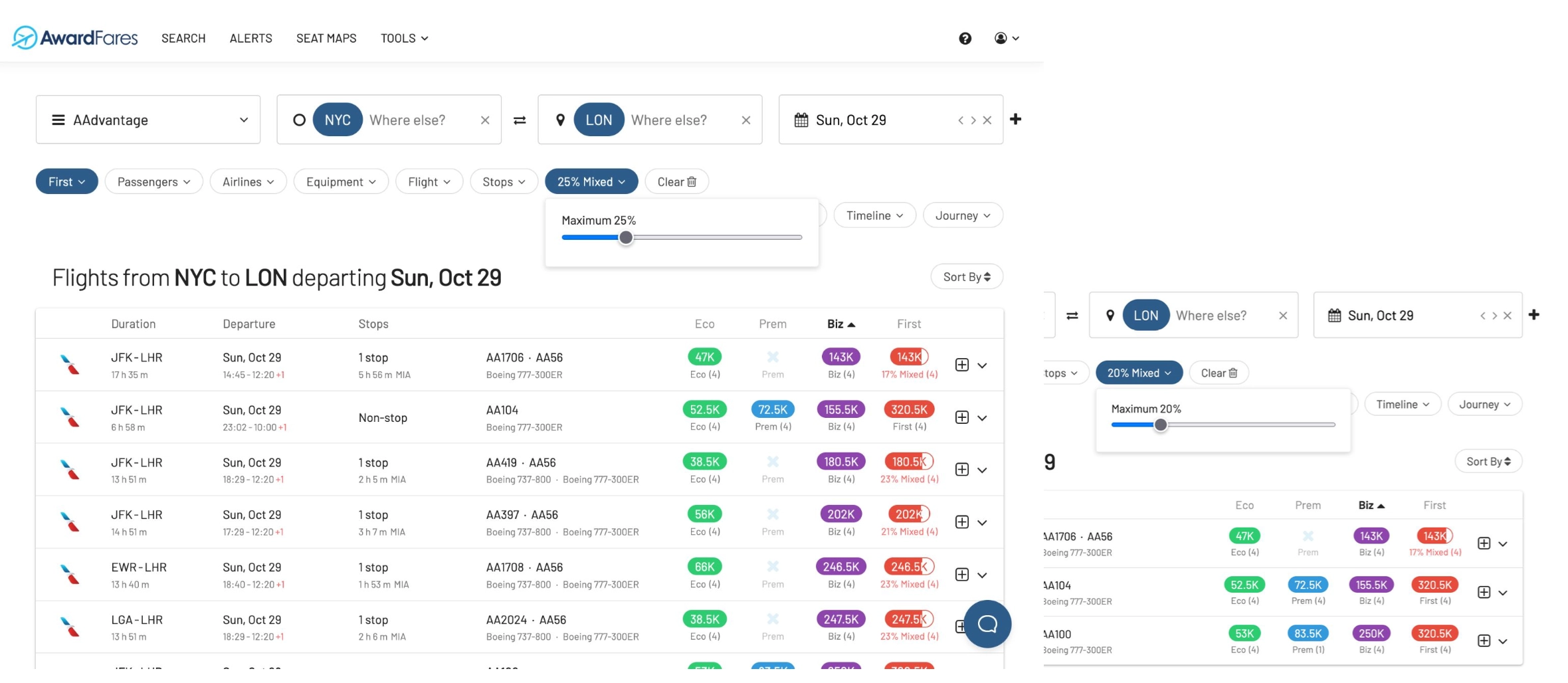Expand AA397 flight details
This screenshot has width=1568, height=683.
coord(982,523)
